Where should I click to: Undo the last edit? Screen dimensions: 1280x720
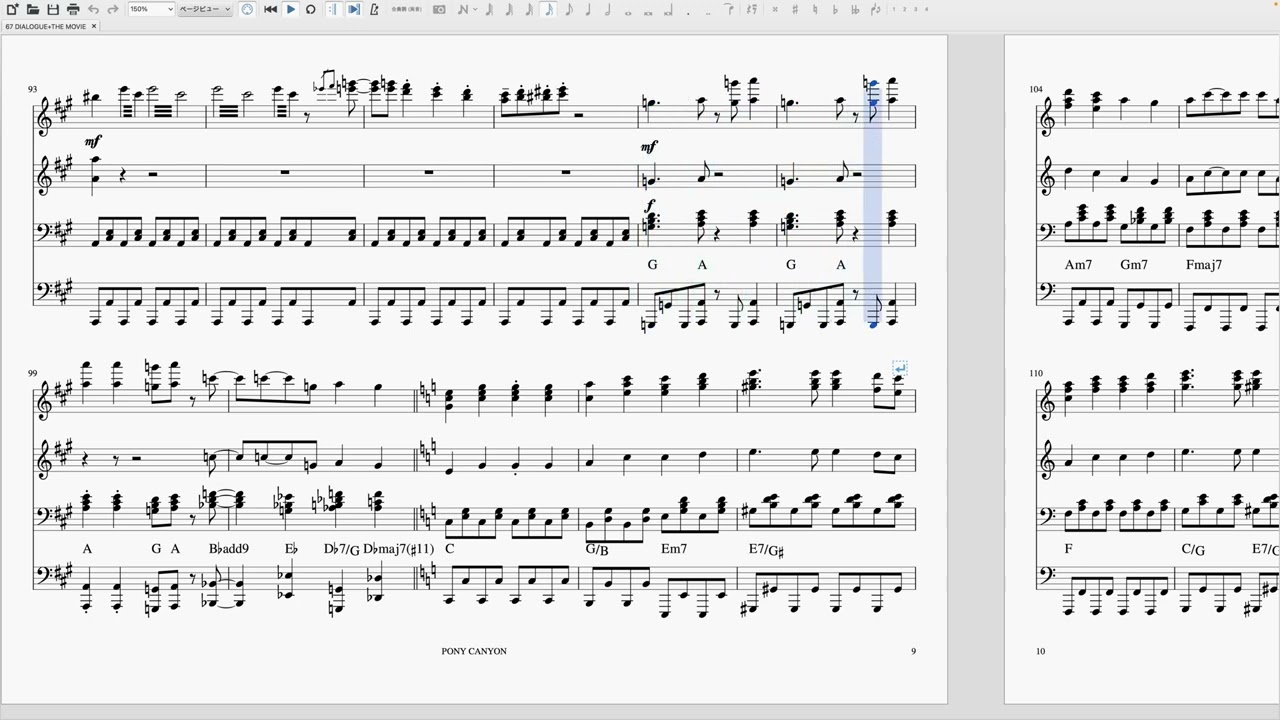tap(93, 9)
